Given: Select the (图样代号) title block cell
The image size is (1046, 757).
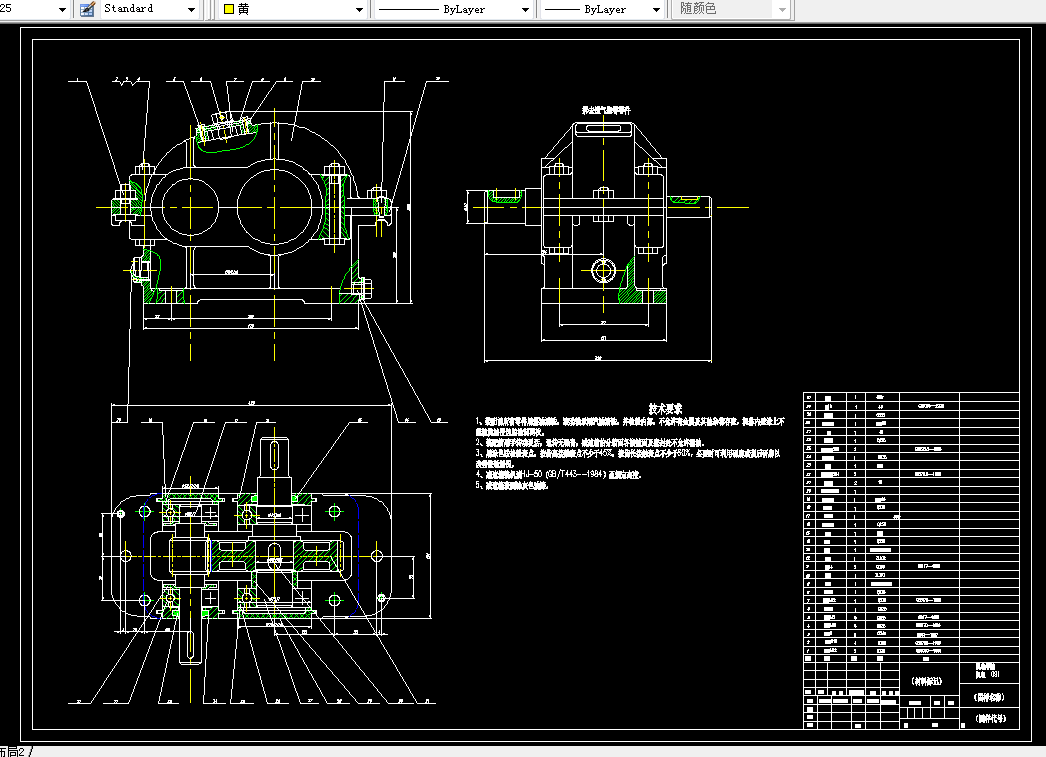Looking at the screenshot, I should 989,717.
